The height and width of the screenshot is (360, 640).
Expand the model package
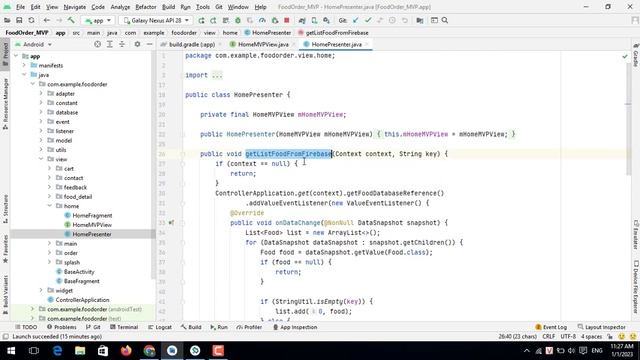click(x=41, y=140)
